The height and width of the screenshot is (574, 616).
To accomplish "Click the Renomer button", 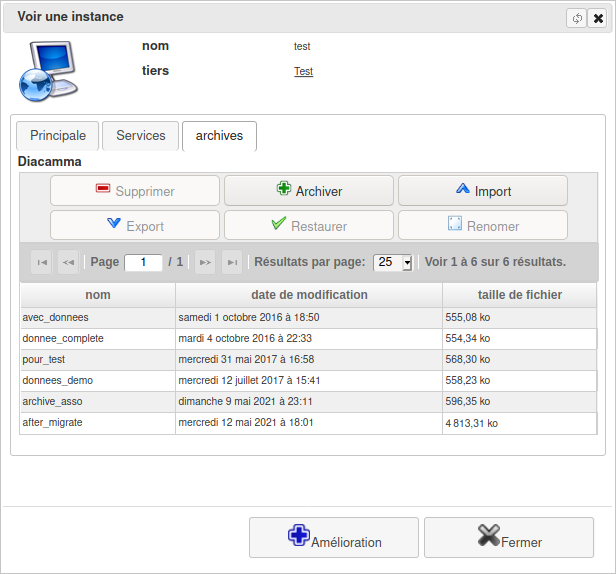I will [482, 226].
